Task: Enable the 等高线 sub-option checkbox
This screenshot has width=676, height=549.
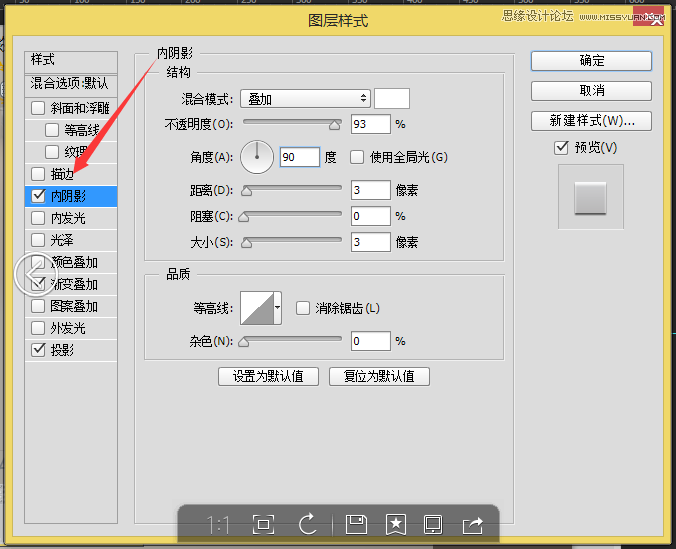Action: [x=52, y=130]
